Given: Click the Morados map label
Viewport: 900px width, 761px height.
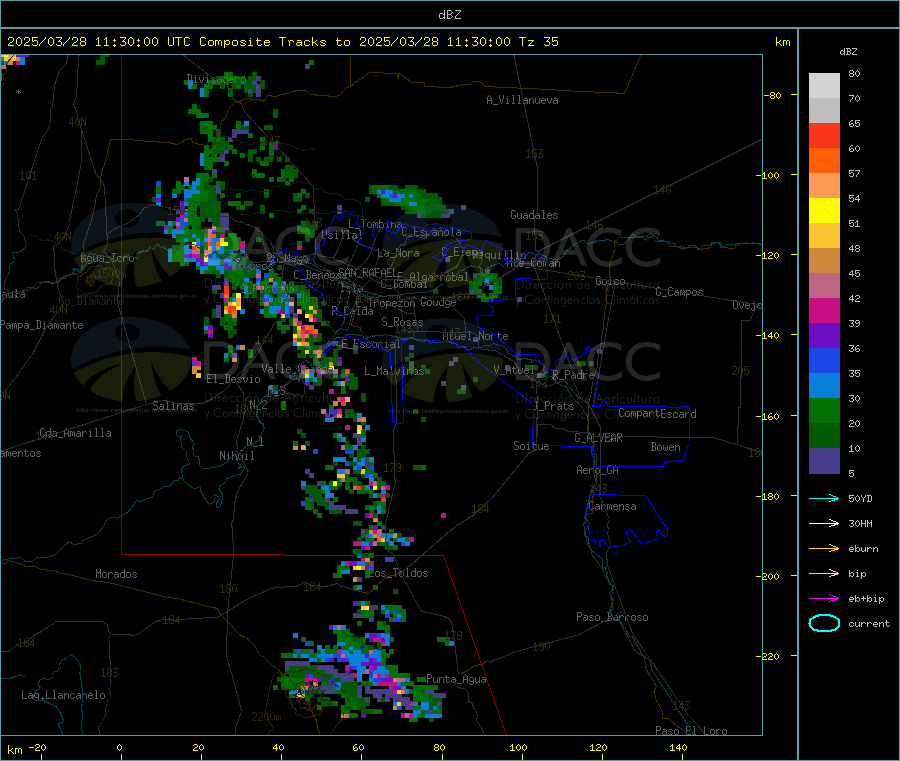Looking at the screenshot, I should point(116,574).
